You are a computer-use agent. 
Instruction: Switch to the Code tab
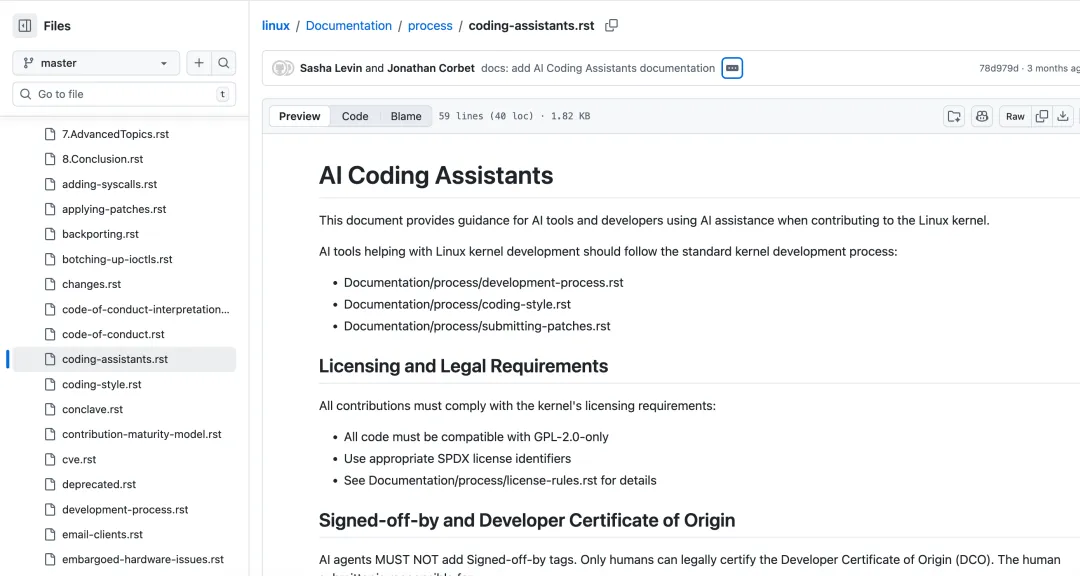point(355,116)
